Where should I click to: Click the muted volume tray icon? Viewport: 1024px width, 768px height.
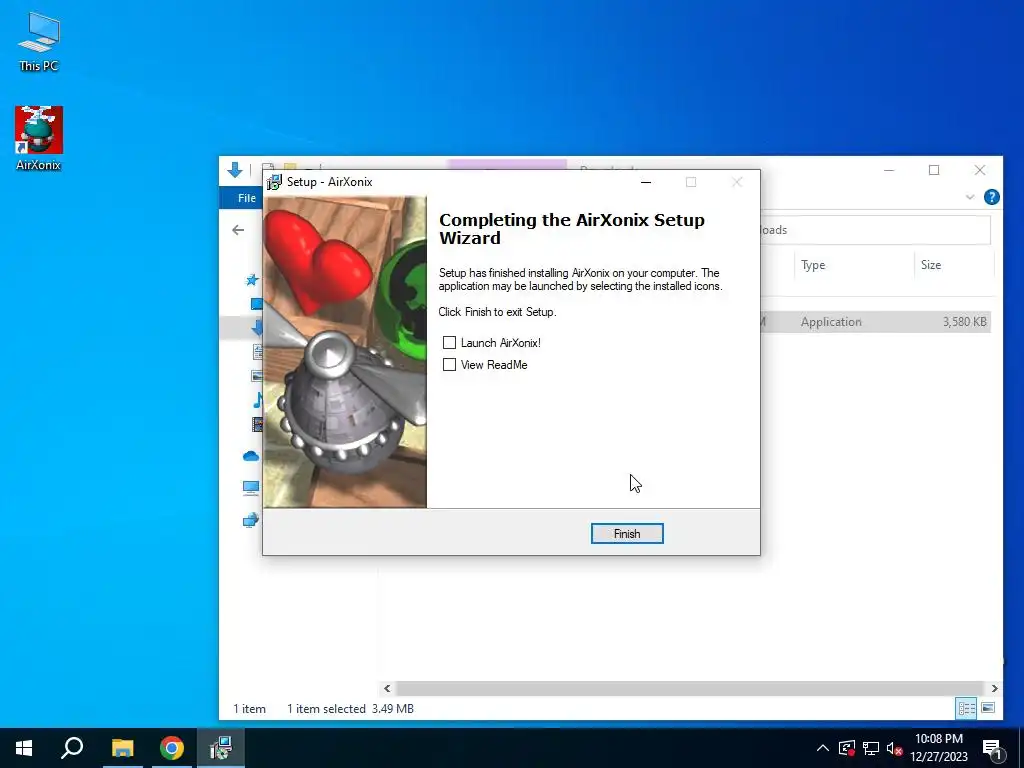click(x=894, y=748)
